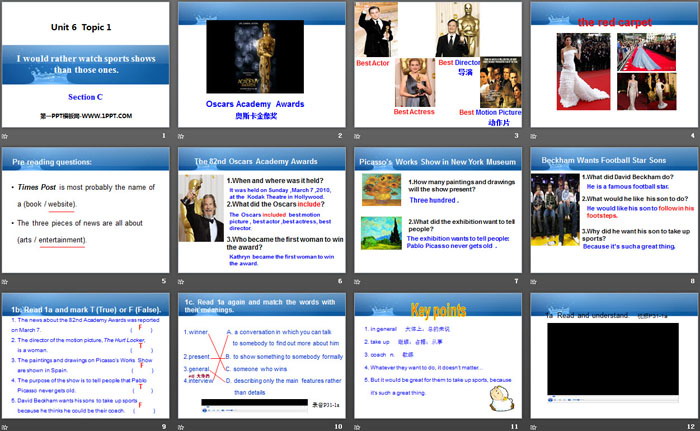The width and height of the screenshot is (700, 431).
Task: Click the slide number 12 label
Action: pos(691,427)
